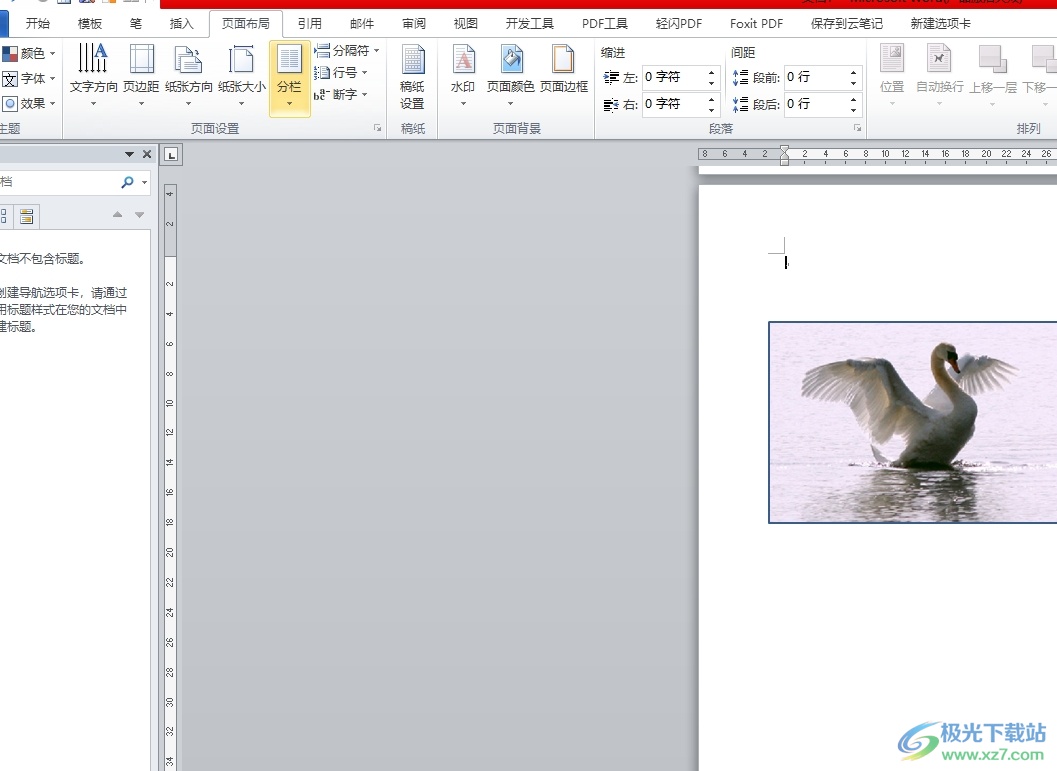Open the 断字 hyphenation dropdown
The image size is (1057, 771).
pos(342,94)
